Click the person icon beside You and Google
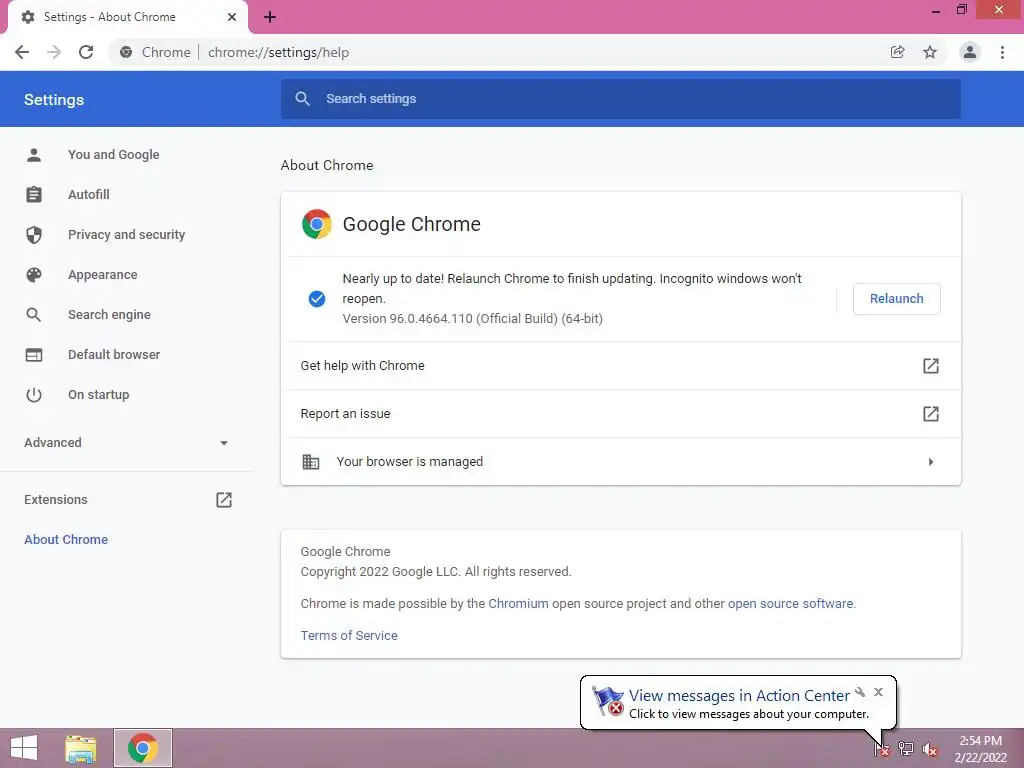Viewport: 1024px width, 768px height. coord(34,155)
